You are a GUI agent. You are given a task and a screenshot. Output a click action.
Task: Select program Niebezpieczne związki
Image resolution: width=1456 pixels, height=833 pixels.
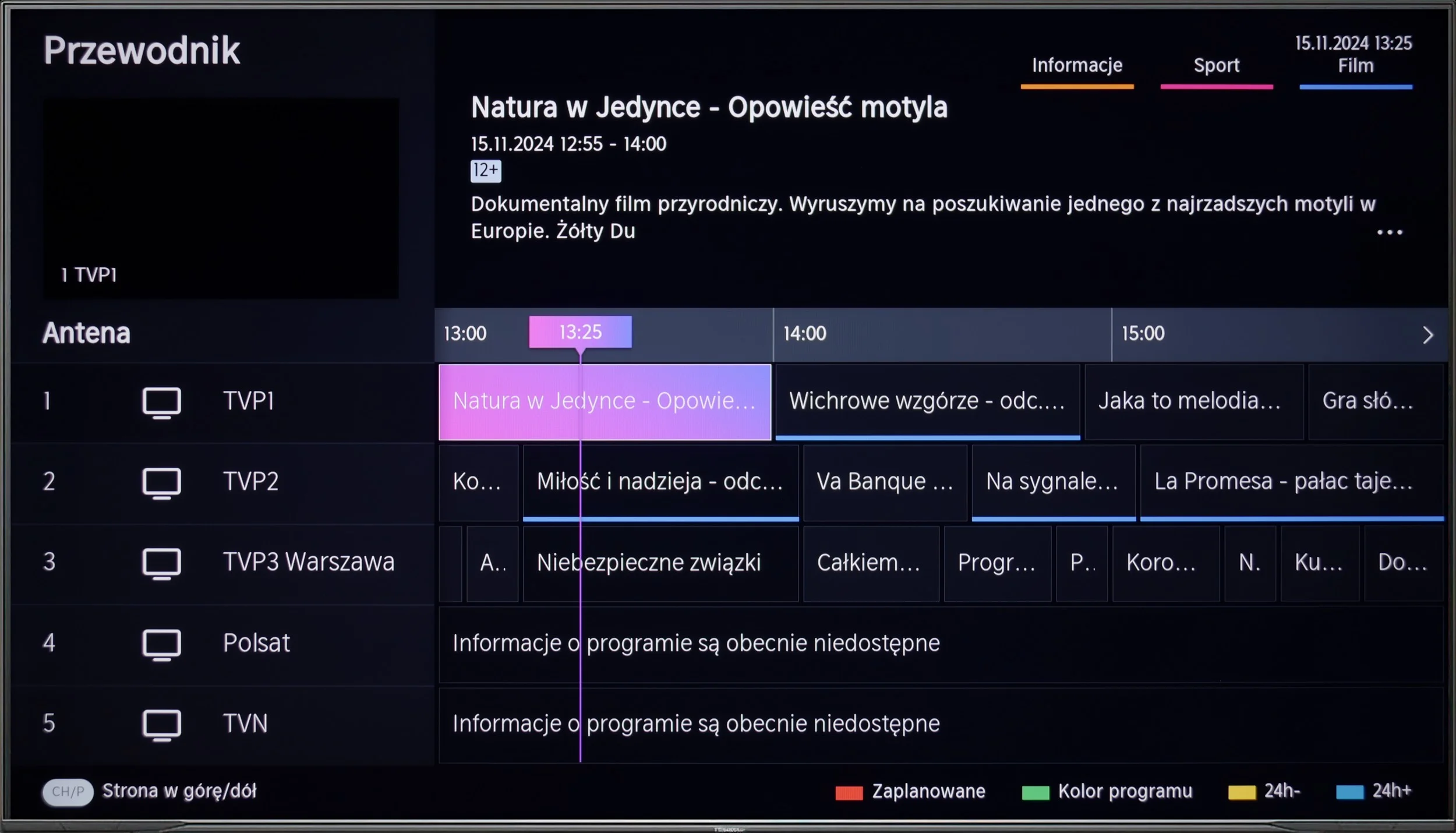pos(660,563)
